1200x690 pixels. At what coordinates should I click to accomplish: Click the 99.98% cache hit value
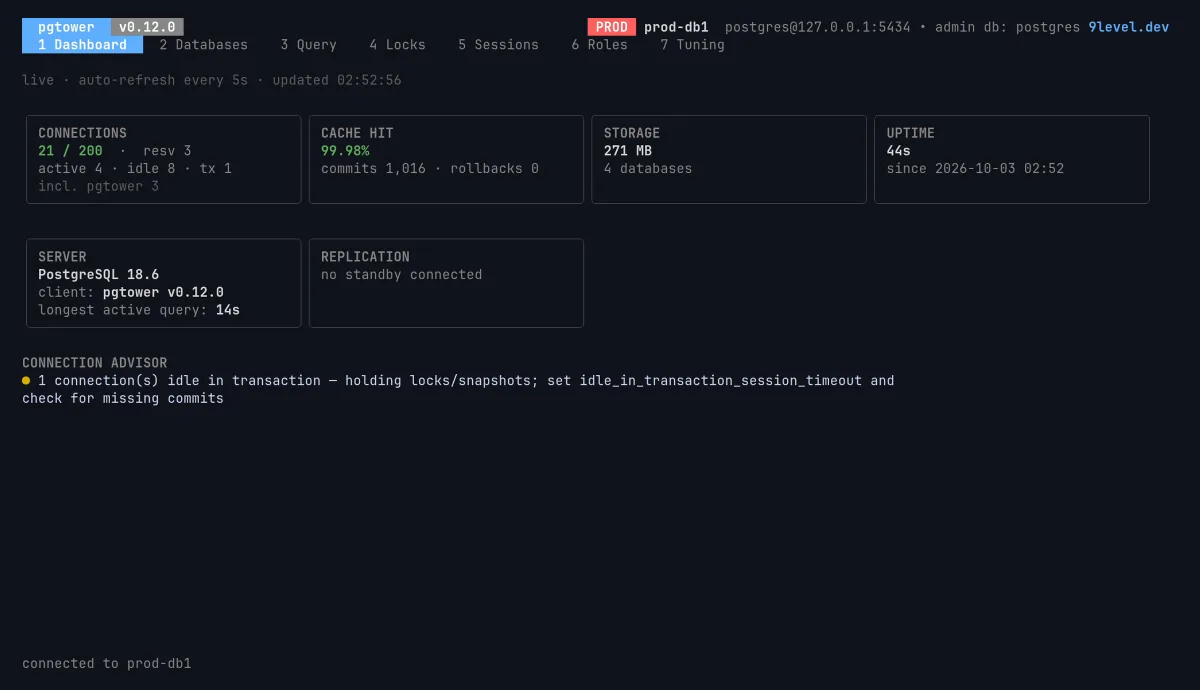tap(345, 151)
